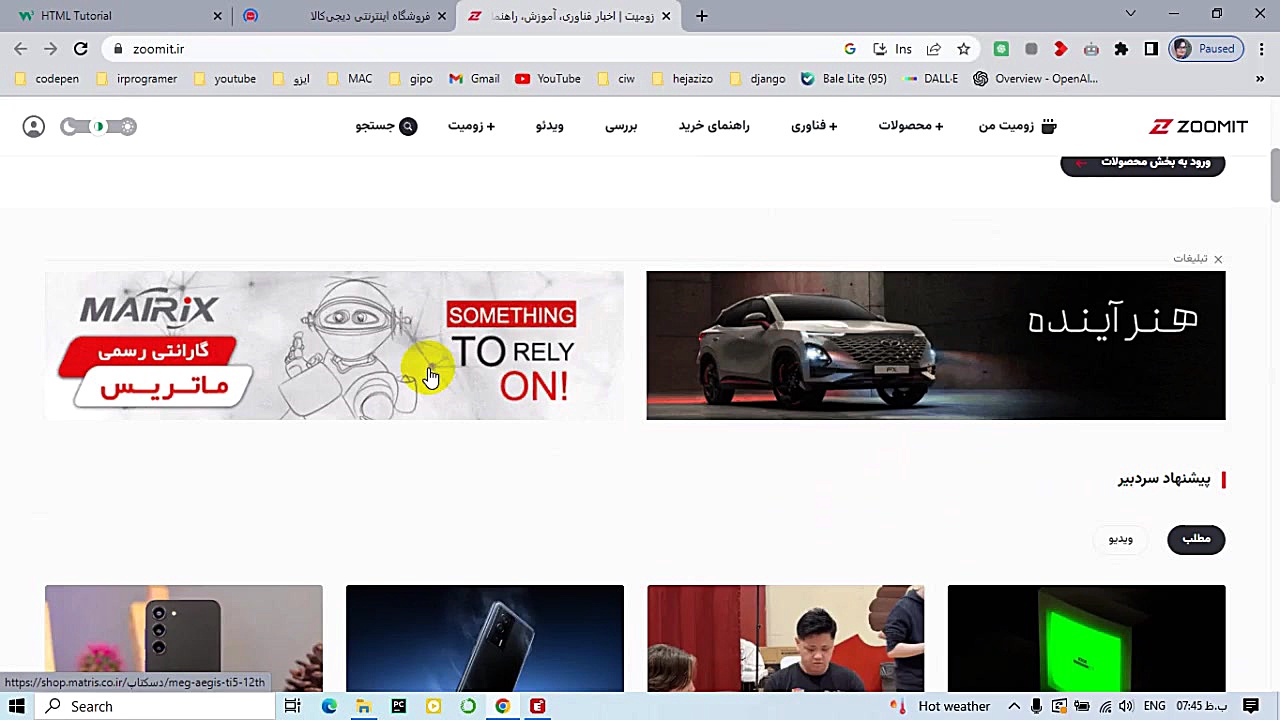Screen dimensions: 1280x720
Task: Switch to the فروشگاه اینترنتی دیجی‌کالا tab
Action: click(x=345, y=16)
